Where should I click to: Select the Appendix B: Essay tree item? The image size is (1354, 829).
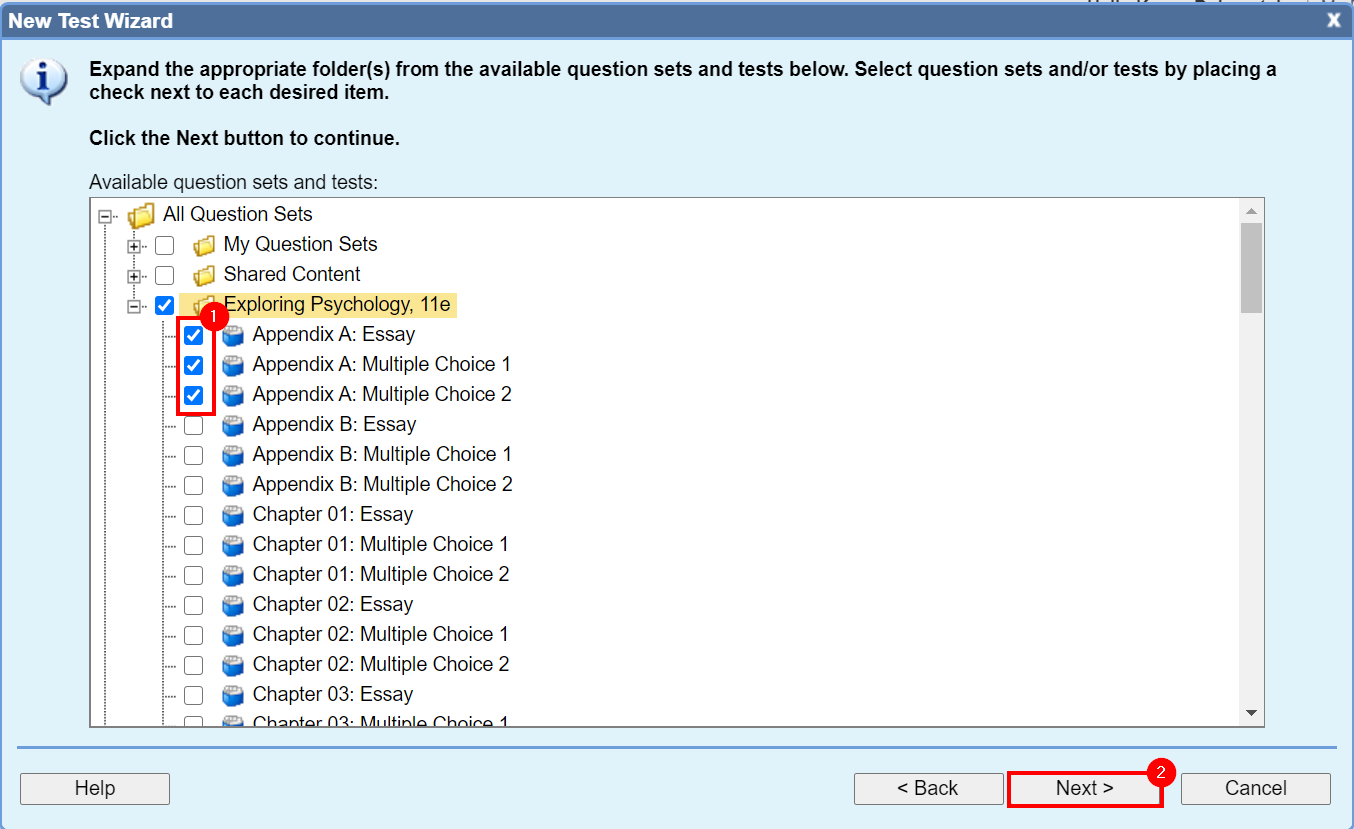pyautogui.click(x=334, y=424)
